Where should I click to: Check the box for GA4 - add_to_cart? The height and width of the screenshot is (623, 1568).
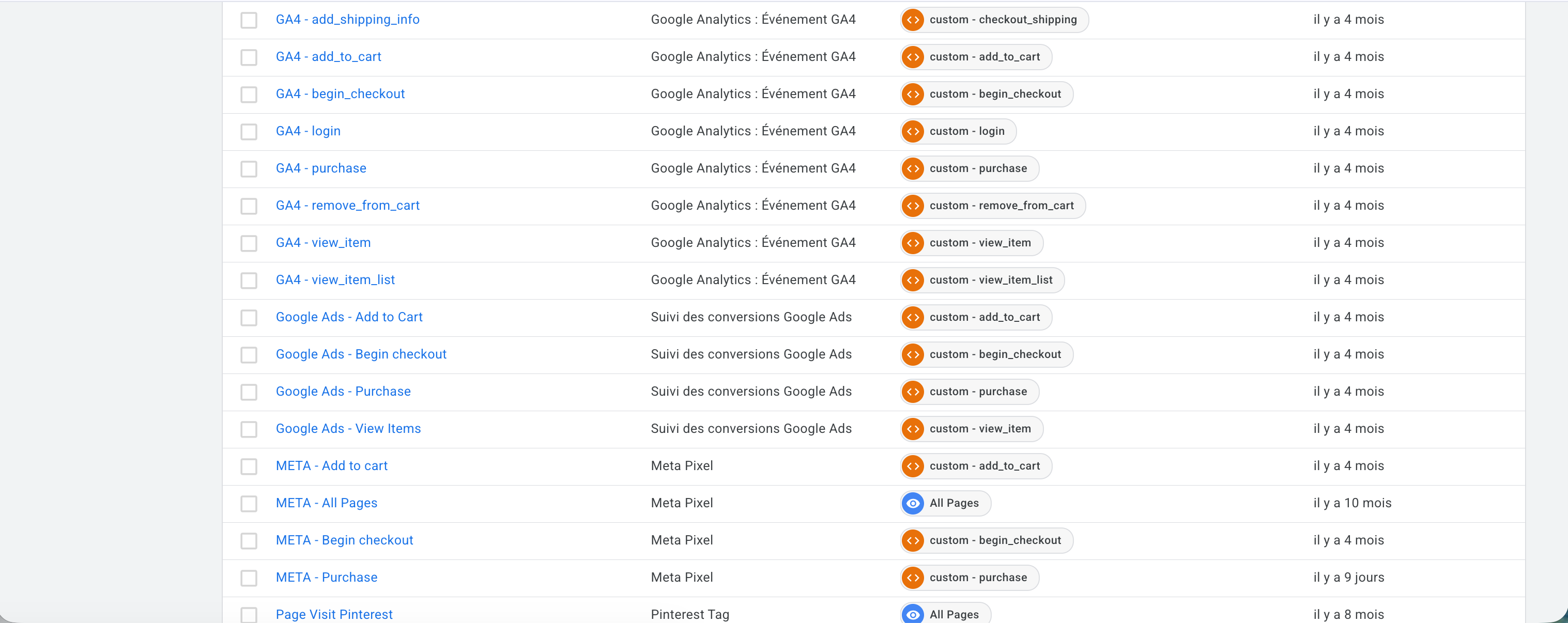tap(249, 57)
